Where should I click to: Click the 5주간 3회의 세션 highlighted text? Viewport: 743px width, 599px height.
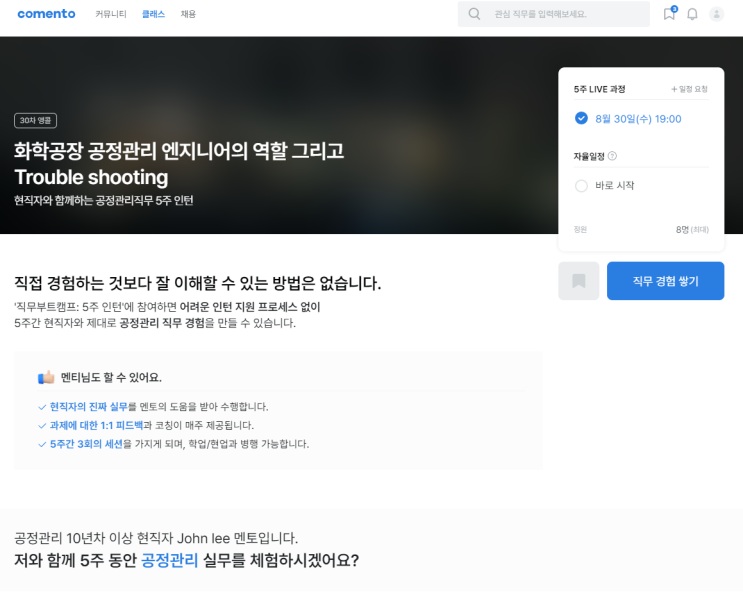point(86,444)
